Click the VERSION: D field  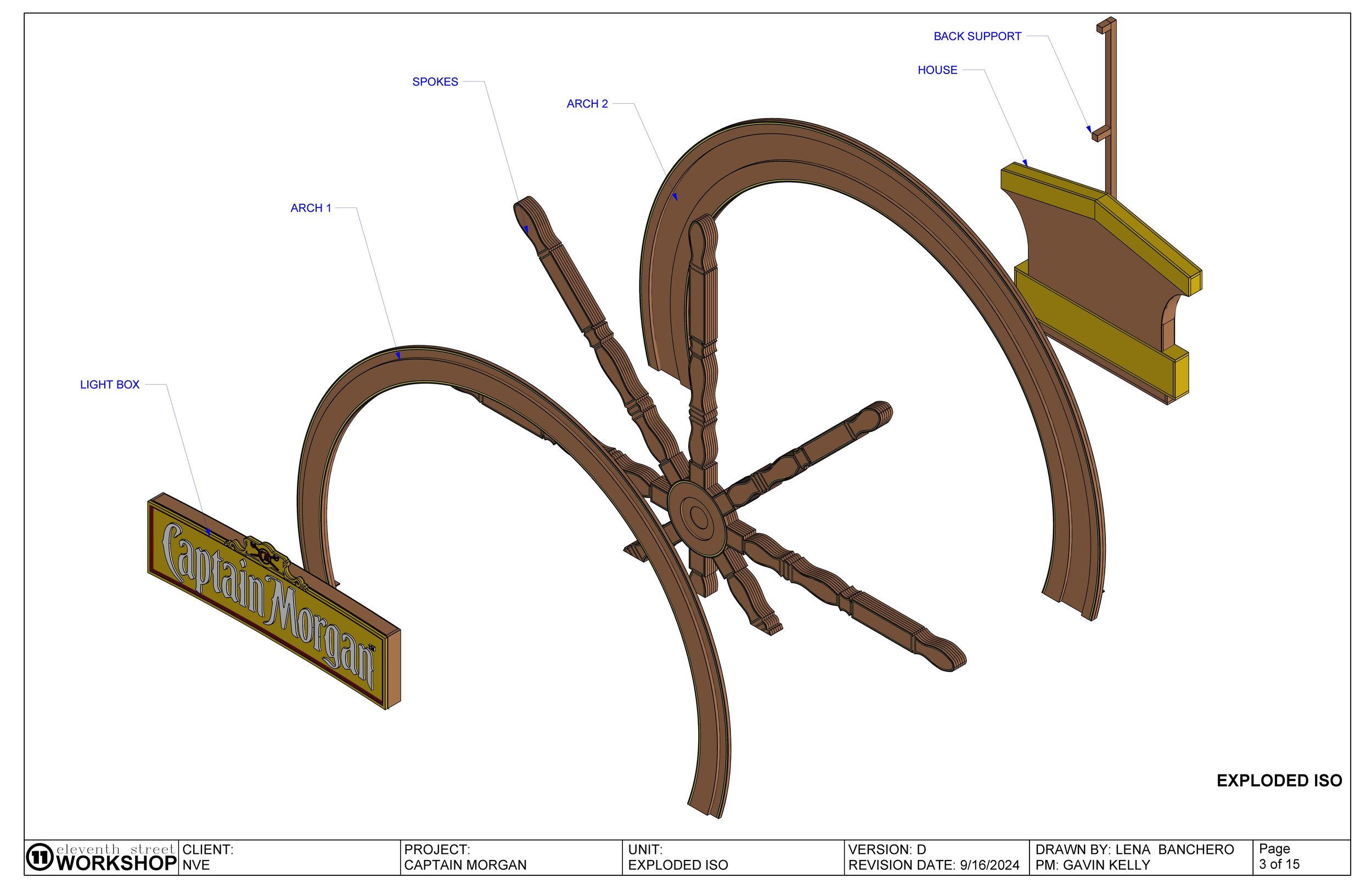[887, 850]
